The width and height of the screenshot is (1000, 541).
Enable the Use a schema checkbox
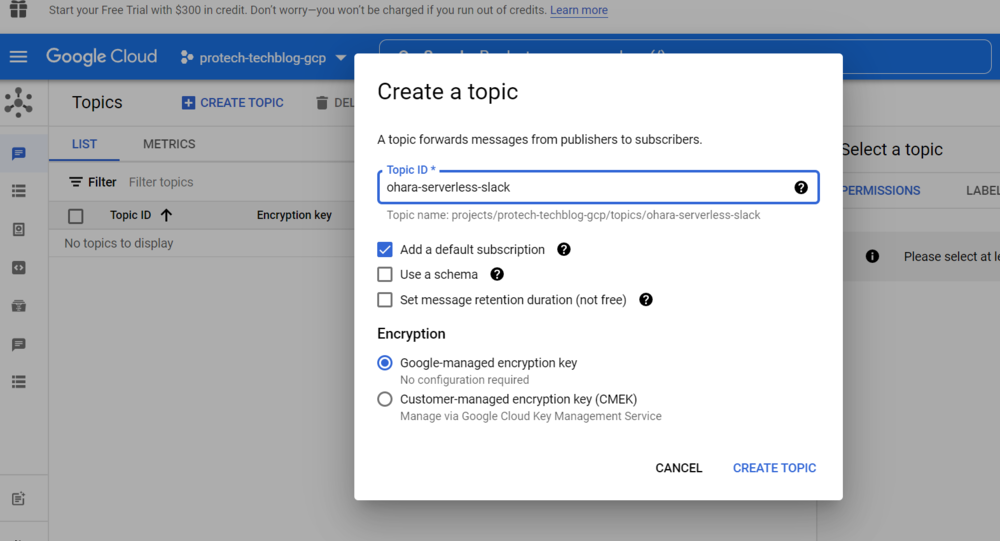(x=385, y=274)
